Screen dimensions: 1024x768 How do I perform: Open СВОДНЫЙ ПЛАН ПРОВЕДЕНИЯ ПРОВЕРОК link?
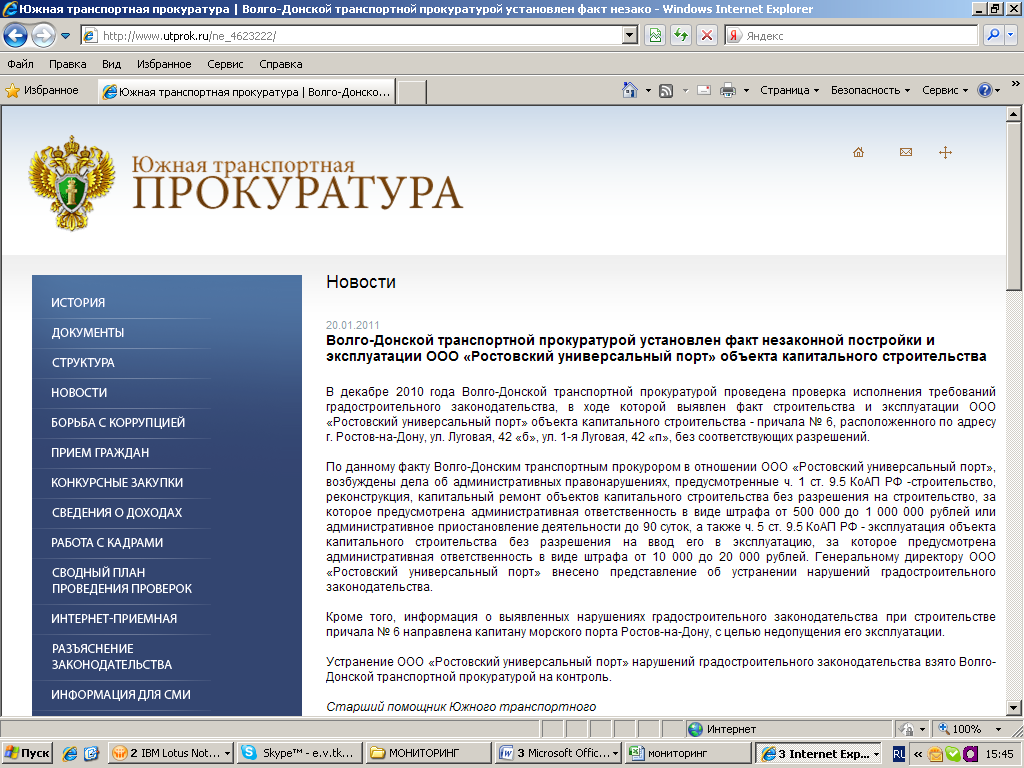121,581
